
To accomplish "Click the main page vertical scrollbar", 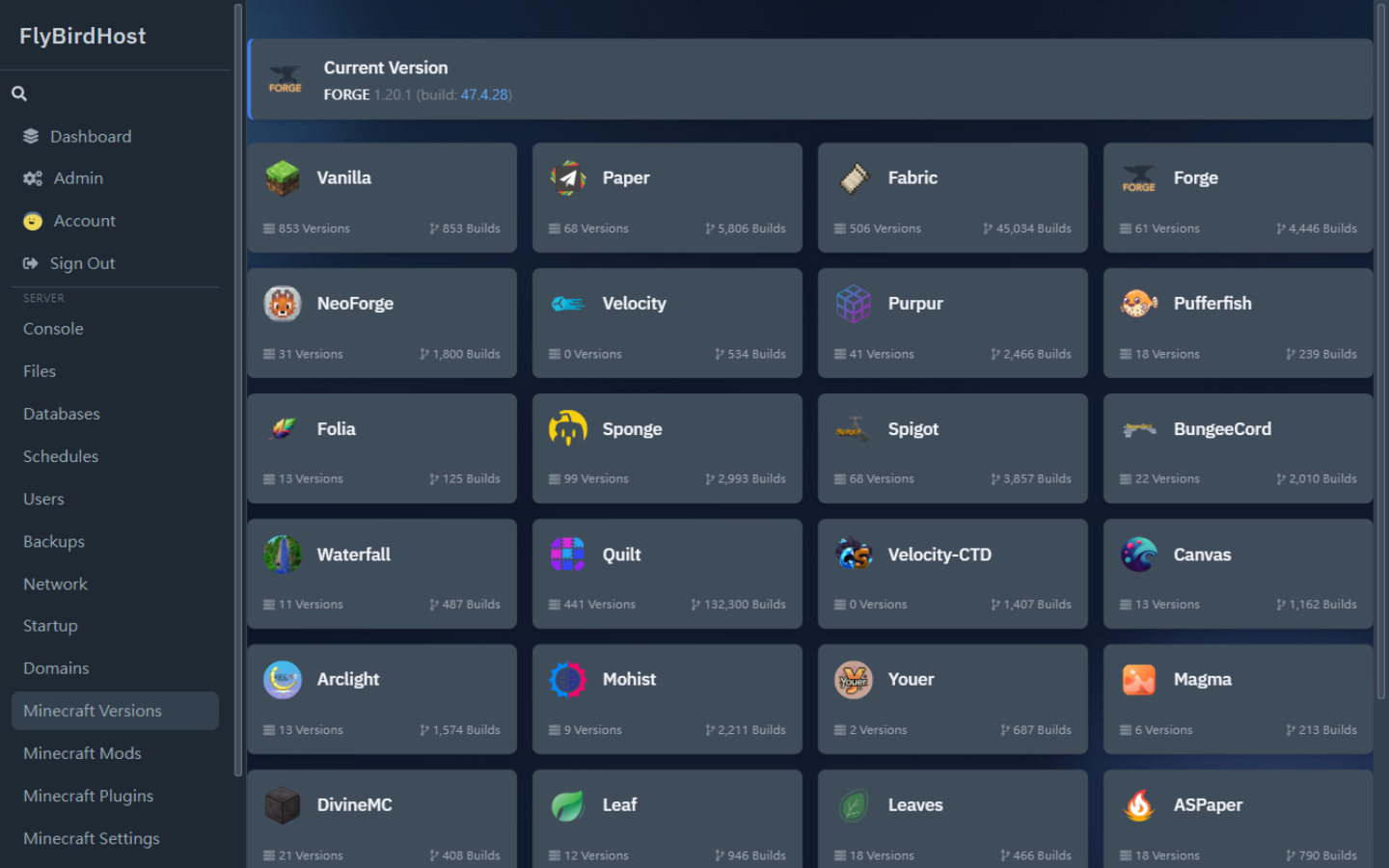I will tap(1381, 352).
